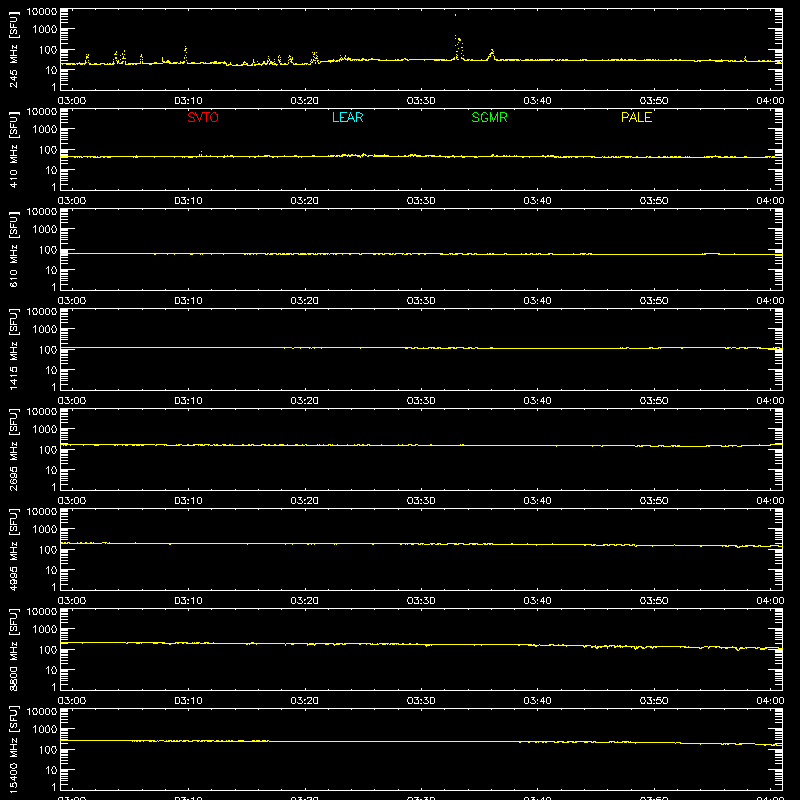
Task: Click the 03:20 time label under 410 MHz plot
Action: [x=305, y=201]
